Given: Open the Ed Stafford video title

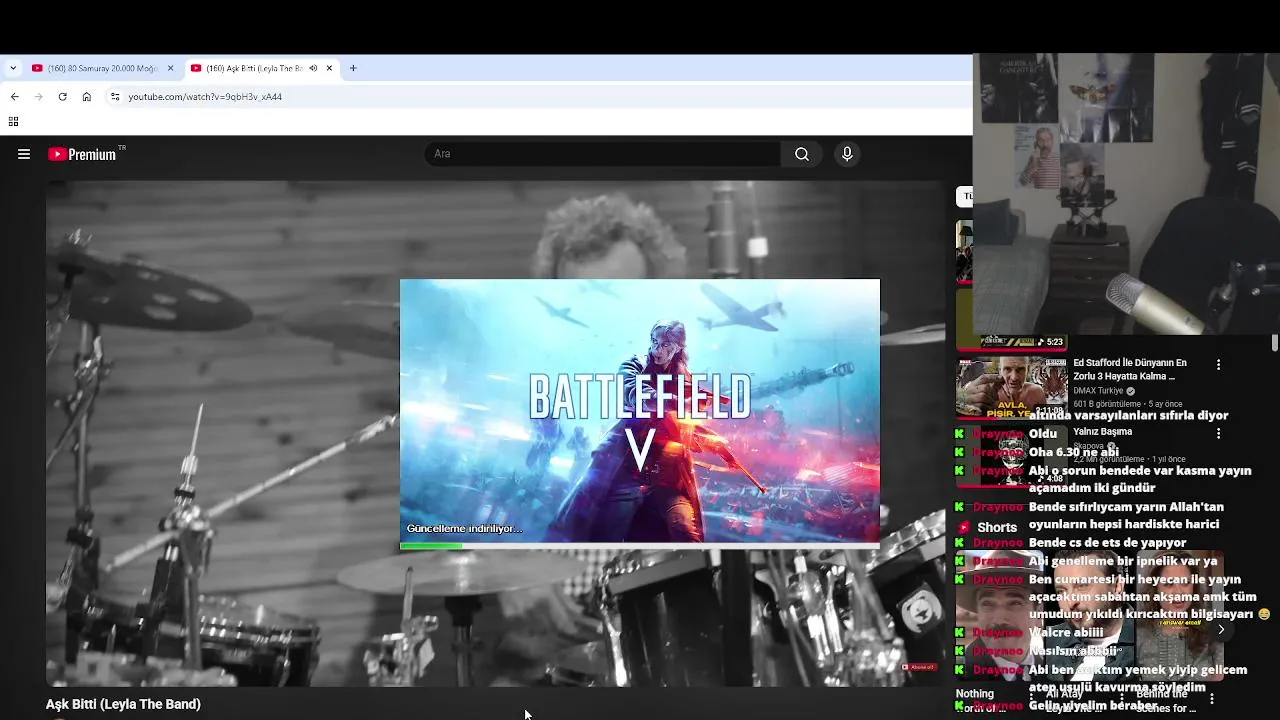Looking at the screenshot, I should tap(1130, 369).
